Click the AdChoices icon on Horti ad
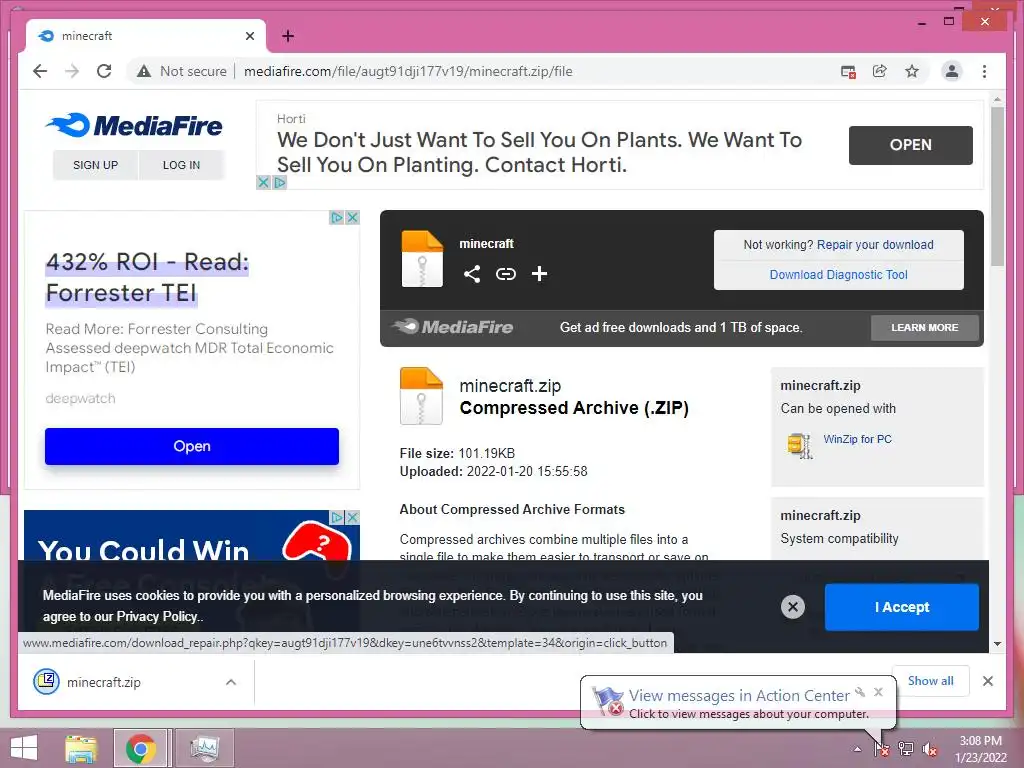 point(280,183)
